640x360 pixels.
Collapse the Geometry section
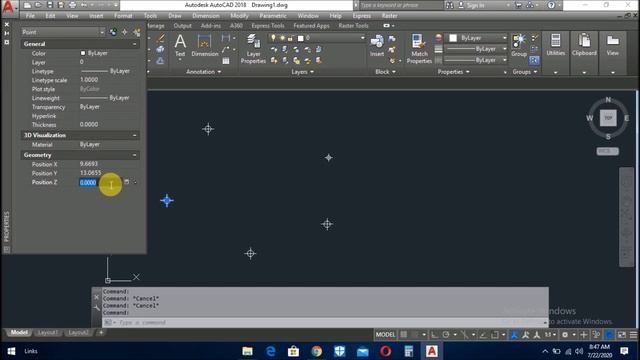(x=134, y=155)
